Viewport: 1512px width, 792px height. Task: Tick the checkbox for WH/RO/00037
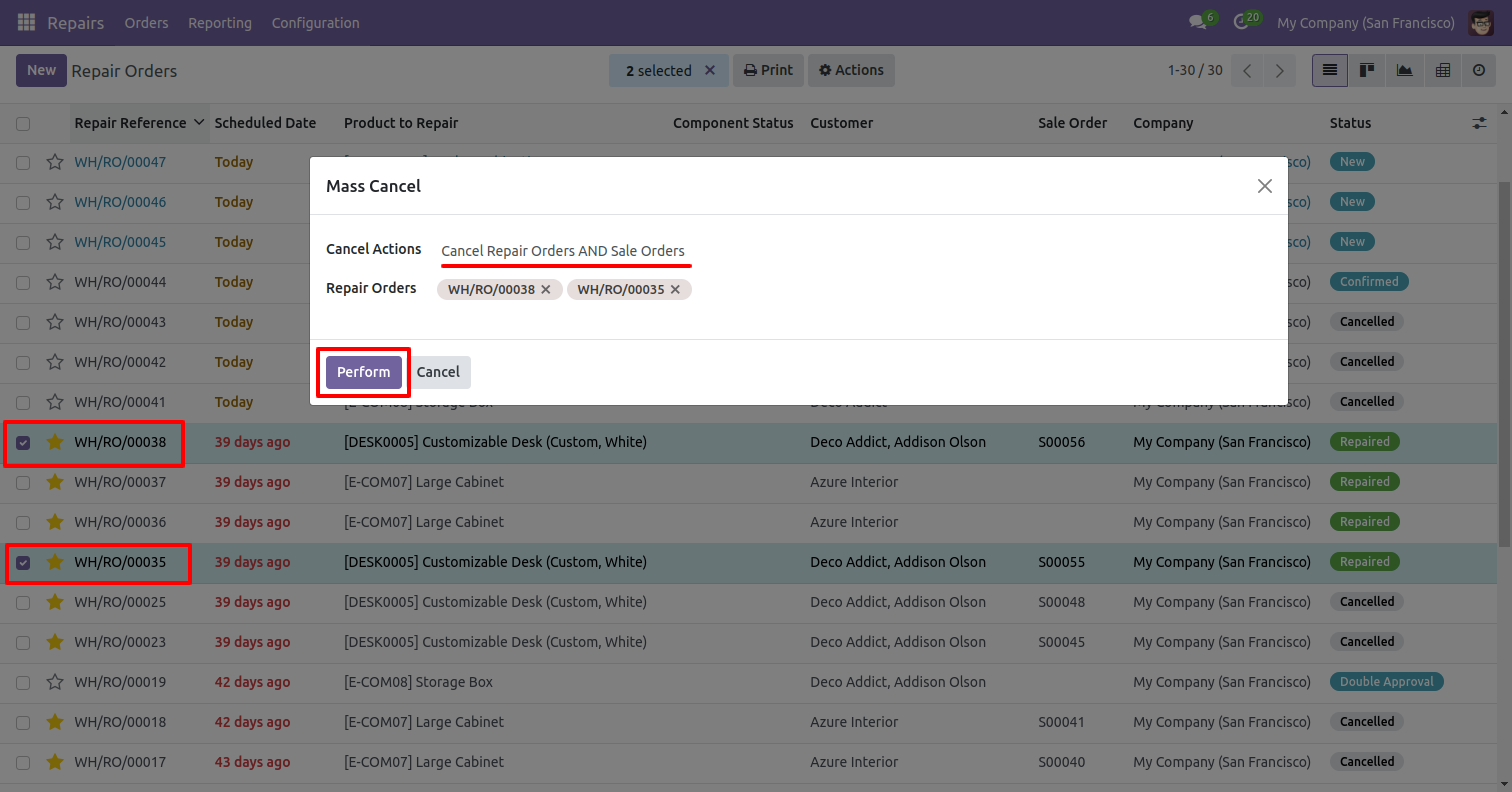pos(23,482)
